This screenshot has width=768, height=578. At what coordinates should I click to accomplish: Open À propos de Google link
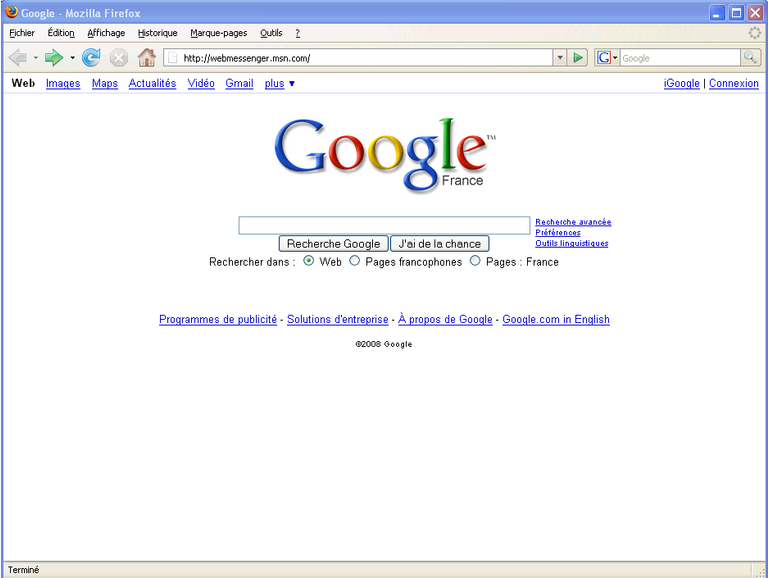point(445,319)
